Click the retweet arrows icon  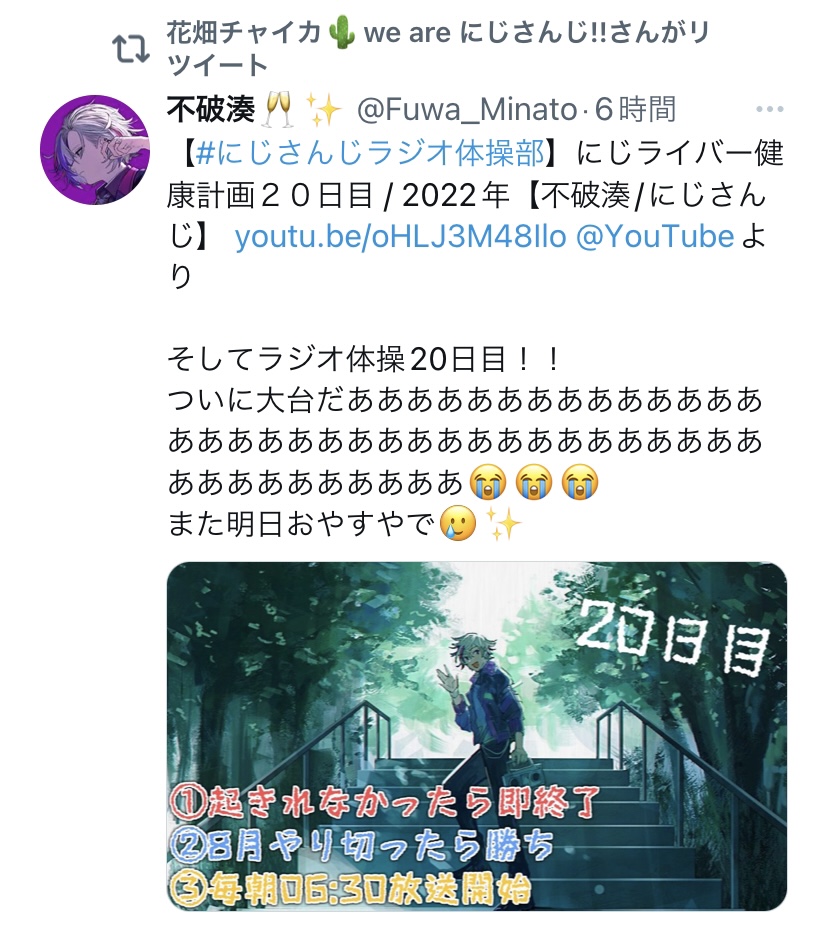click(130, 49)
